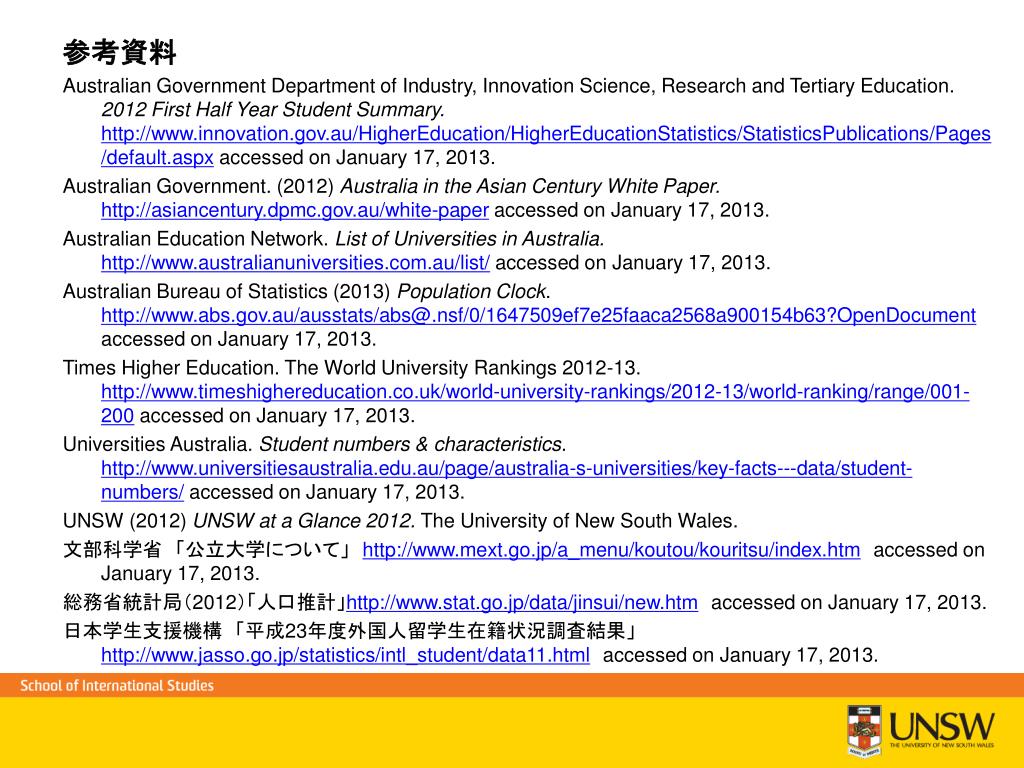
Task: Open the universitiesaustralia.edu.au key-facts link
Action: [x=507, y=468]
